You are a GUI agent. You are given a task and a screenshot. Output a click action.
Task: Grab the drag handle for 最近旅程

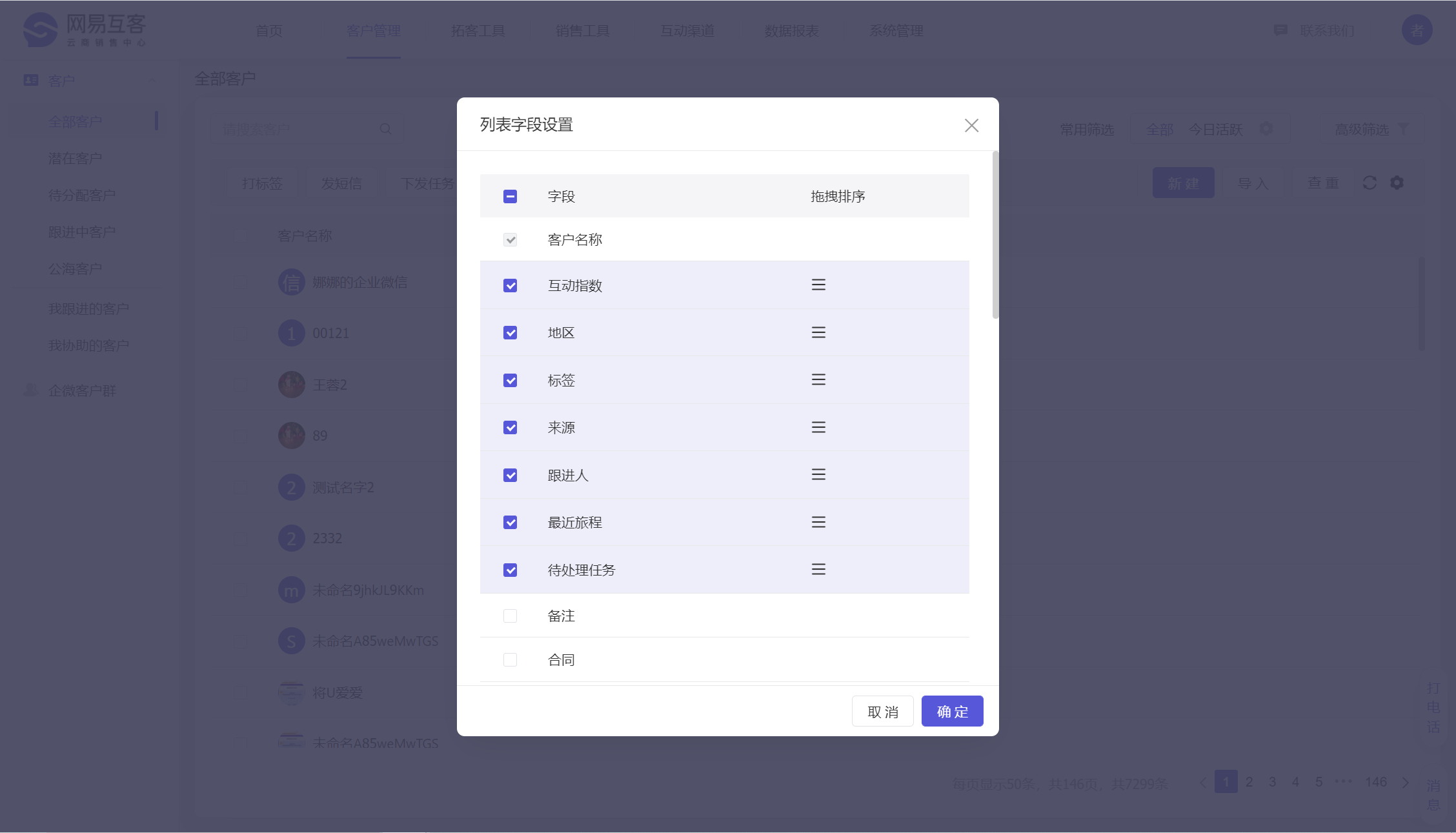point(818,522)
